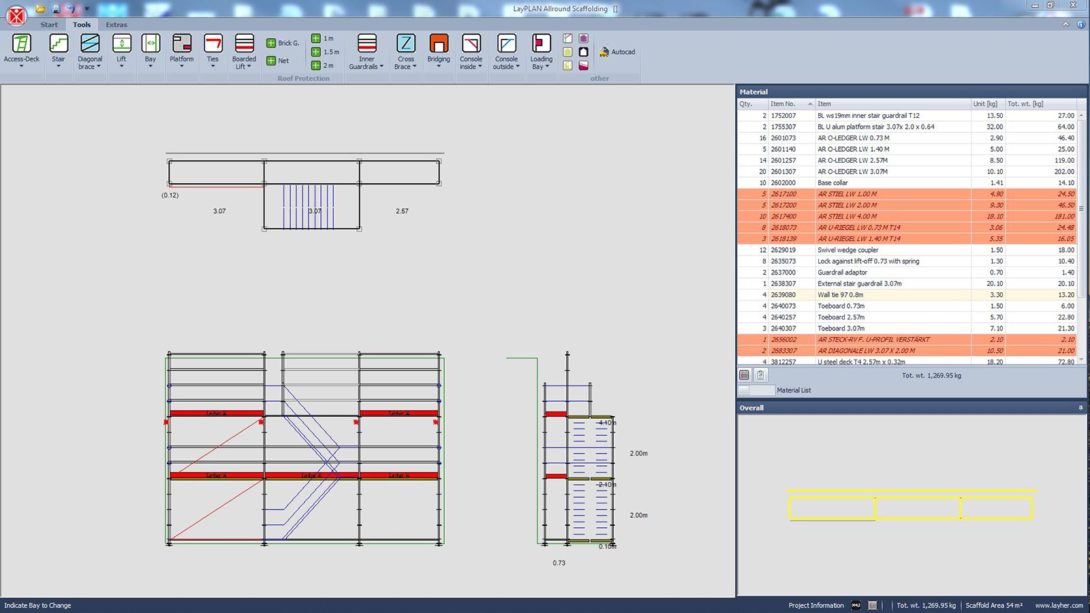Click the 2.57 bay dimension in plan view
Image resolution: width=1090 pixels, height=613 pixels.
[x=402, y=211]
